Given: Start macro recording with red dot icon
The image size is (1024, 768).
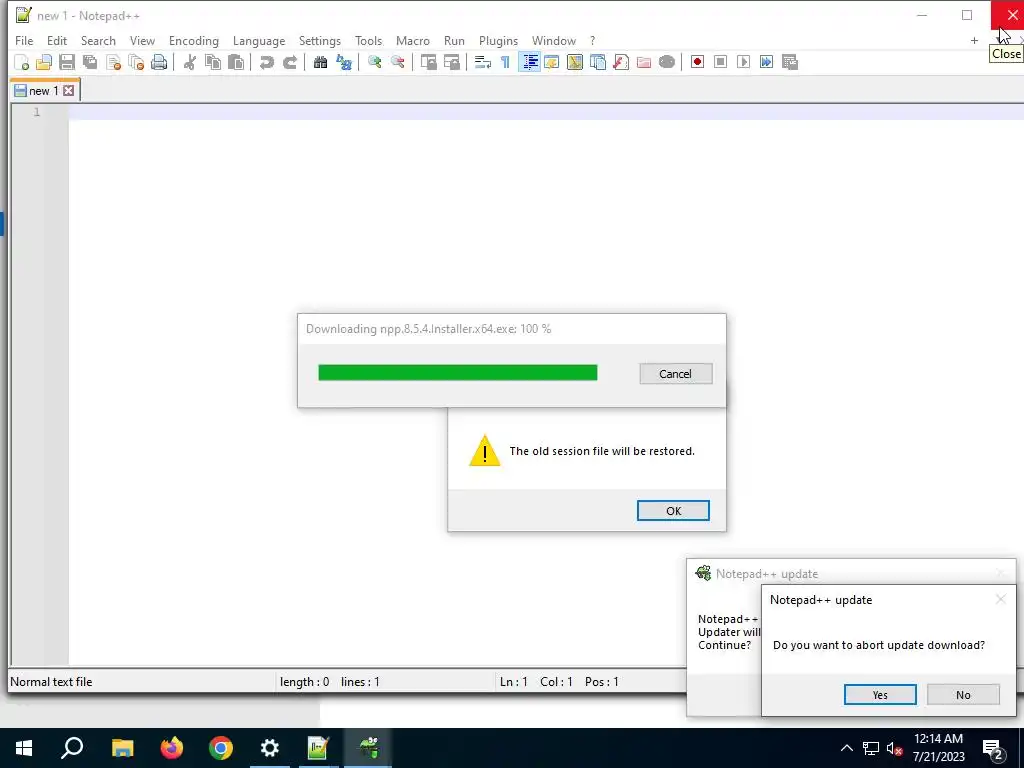Looking at the screenshot, I should pos(697,62).
